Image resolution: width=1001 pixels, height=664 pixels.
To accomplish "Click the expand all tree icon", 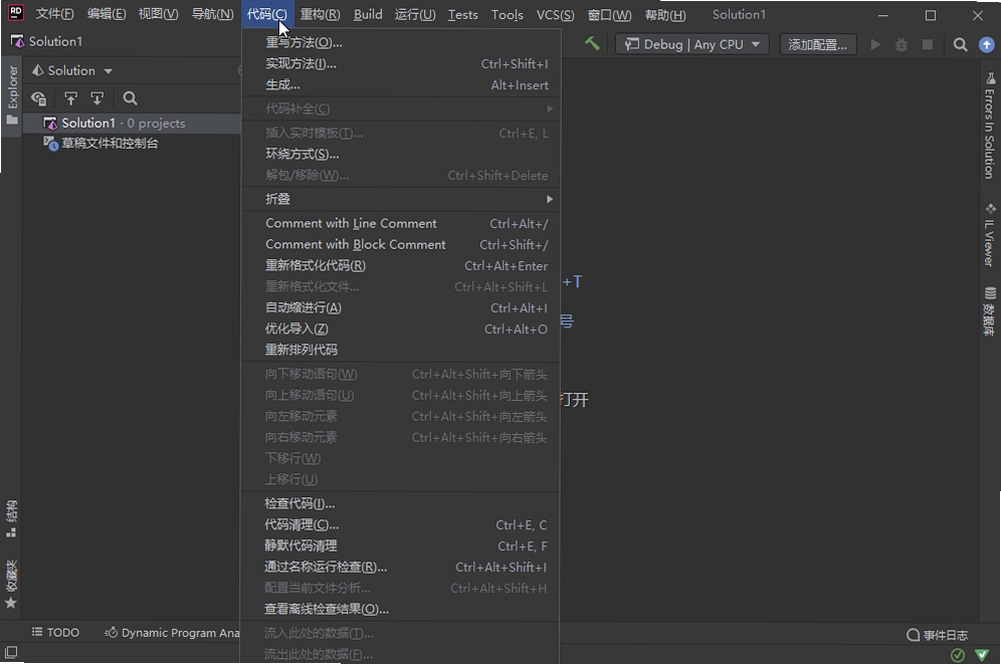I will (71, 98).
